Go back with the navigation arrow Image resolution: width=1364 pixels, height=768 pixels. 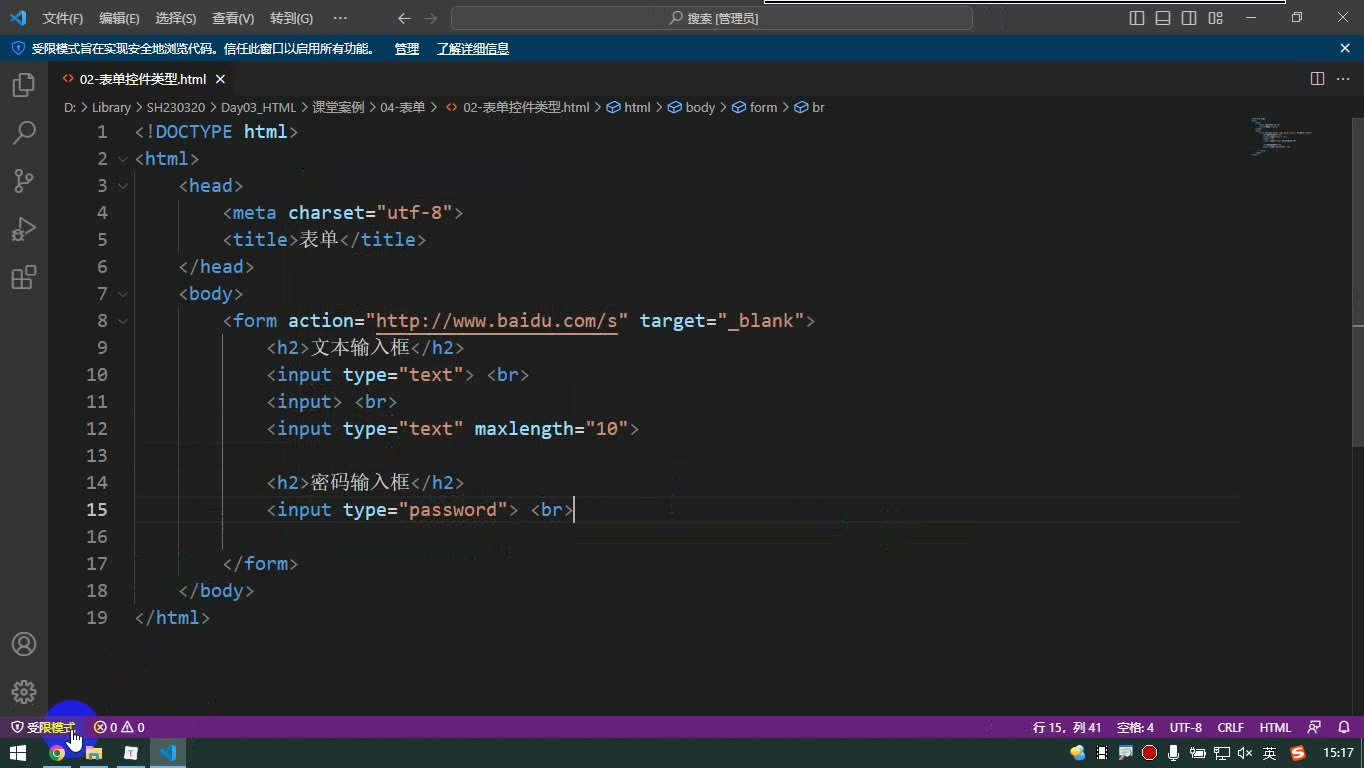coord(404,18)
